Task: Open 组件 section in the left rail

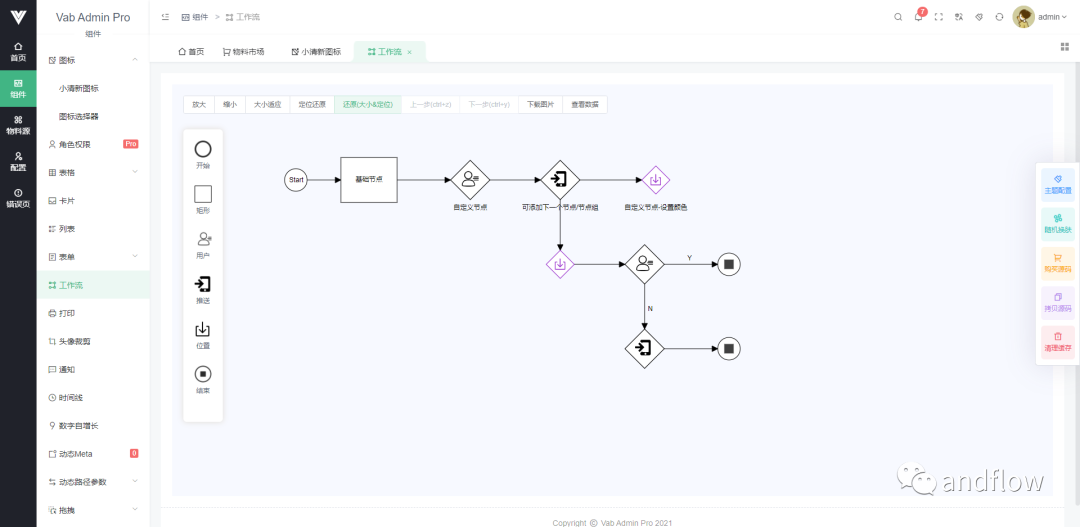Action: 18,88
